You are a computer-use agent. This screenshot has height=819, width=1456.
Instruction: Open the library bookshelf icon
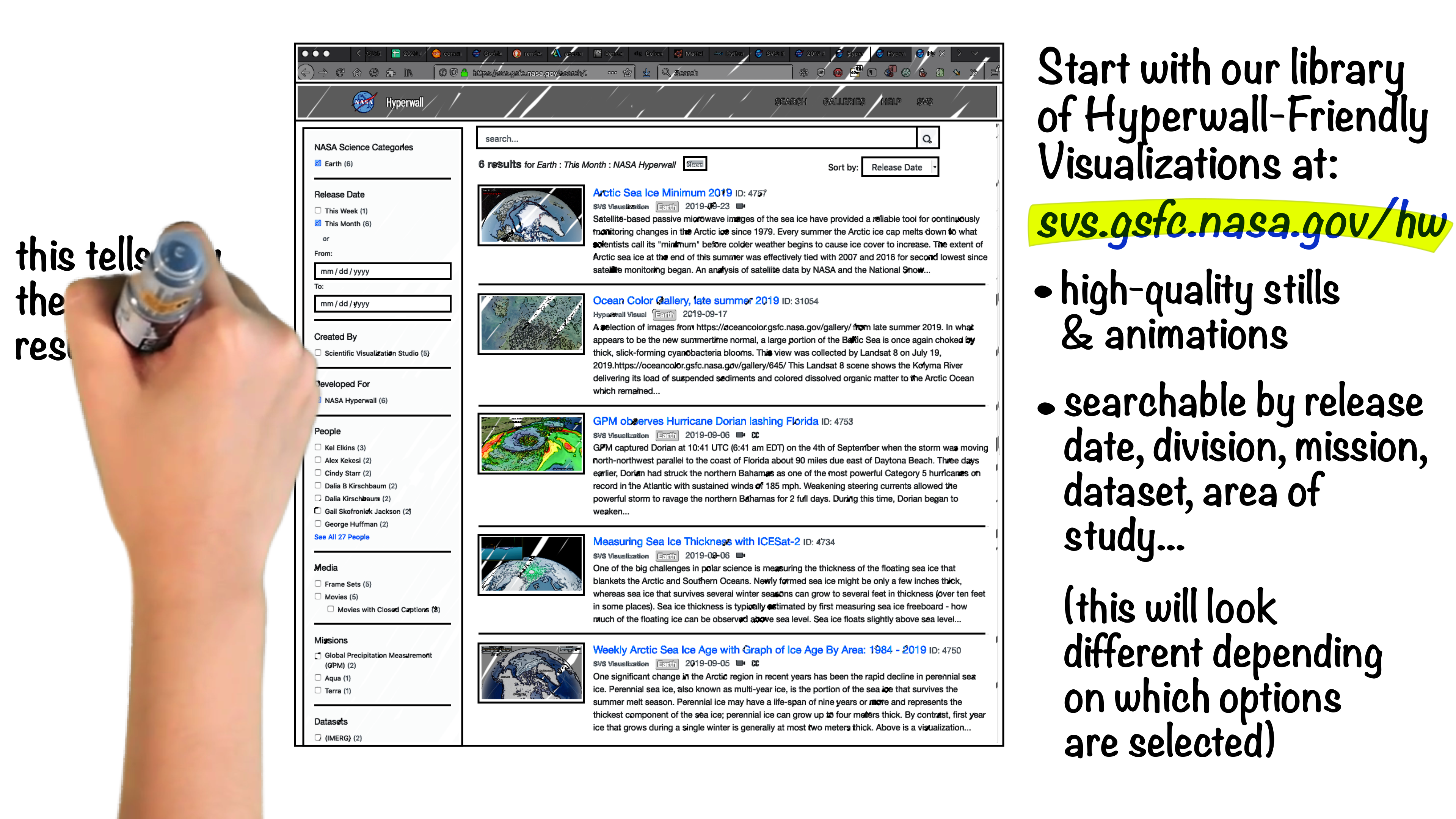tap(408, 72)
